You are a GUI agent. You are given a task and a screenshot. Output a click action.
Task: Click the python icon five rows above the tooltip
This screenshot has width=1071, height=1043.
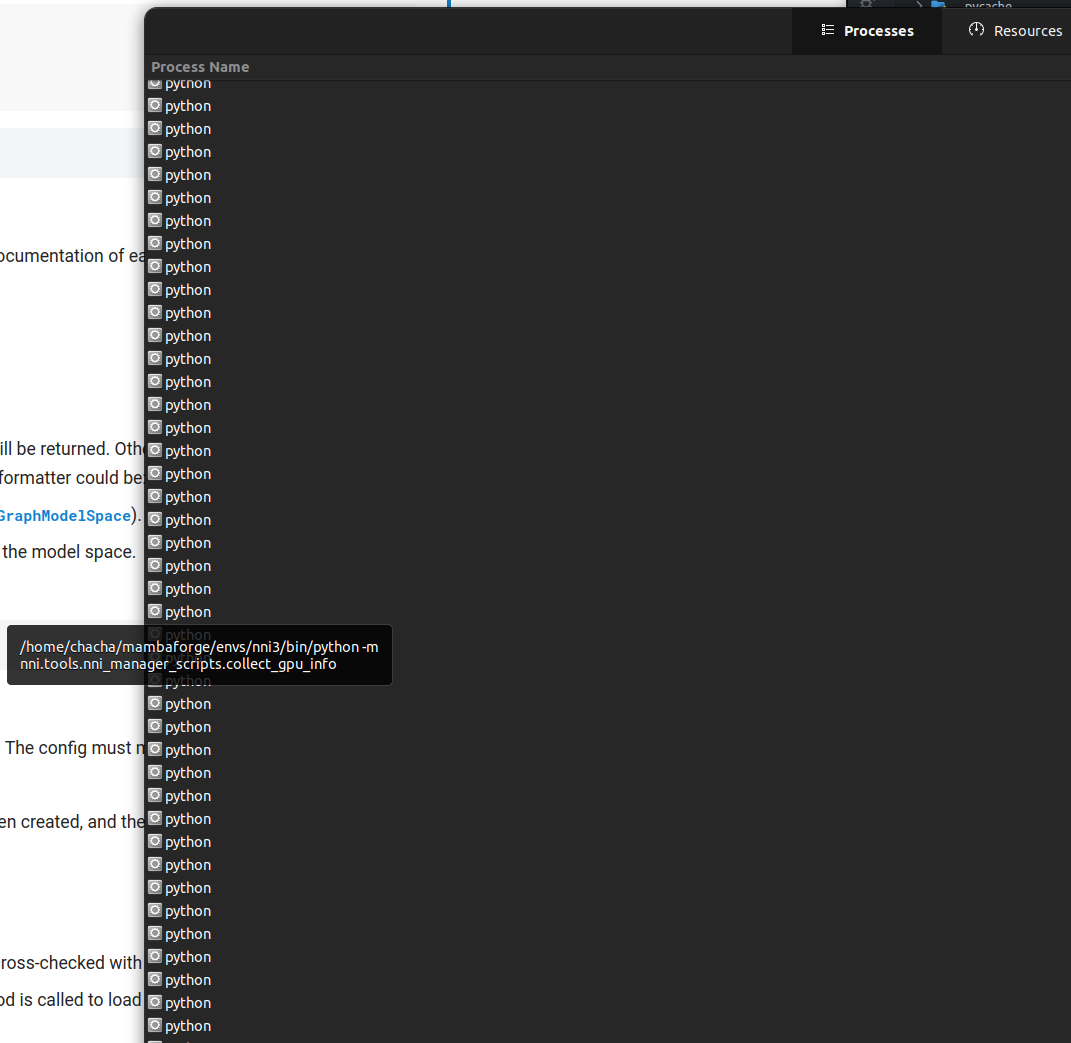coord(155,519)
